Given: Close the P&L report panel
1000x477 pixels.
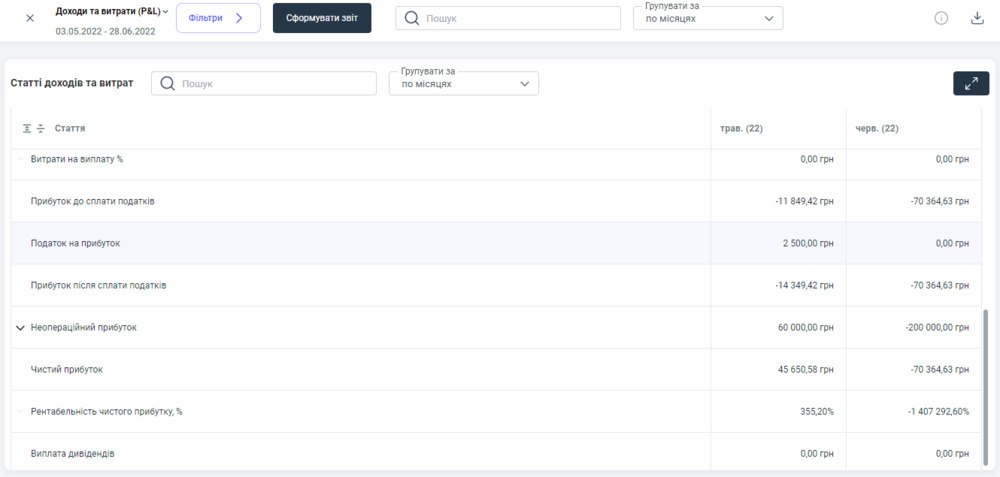Looking at the screenshot, I should click(x=30, y=18).
